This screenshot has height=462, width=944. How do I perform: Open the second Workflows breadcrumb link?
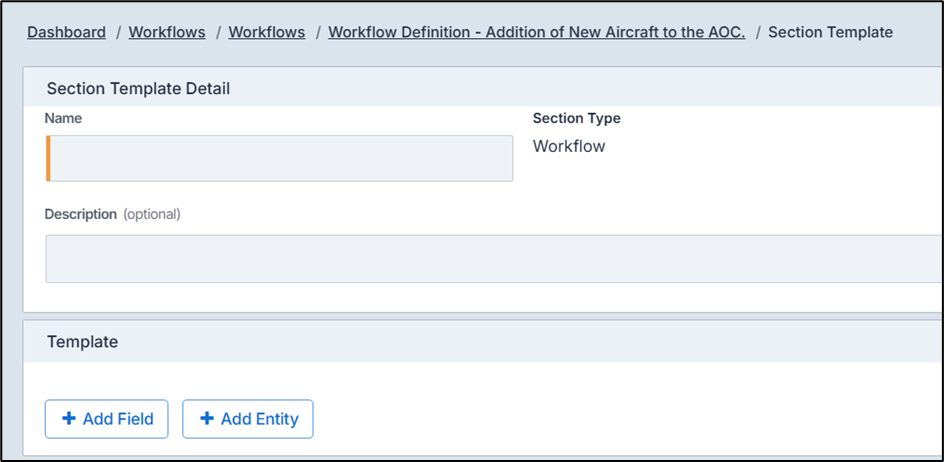click(x=267, y=32)
